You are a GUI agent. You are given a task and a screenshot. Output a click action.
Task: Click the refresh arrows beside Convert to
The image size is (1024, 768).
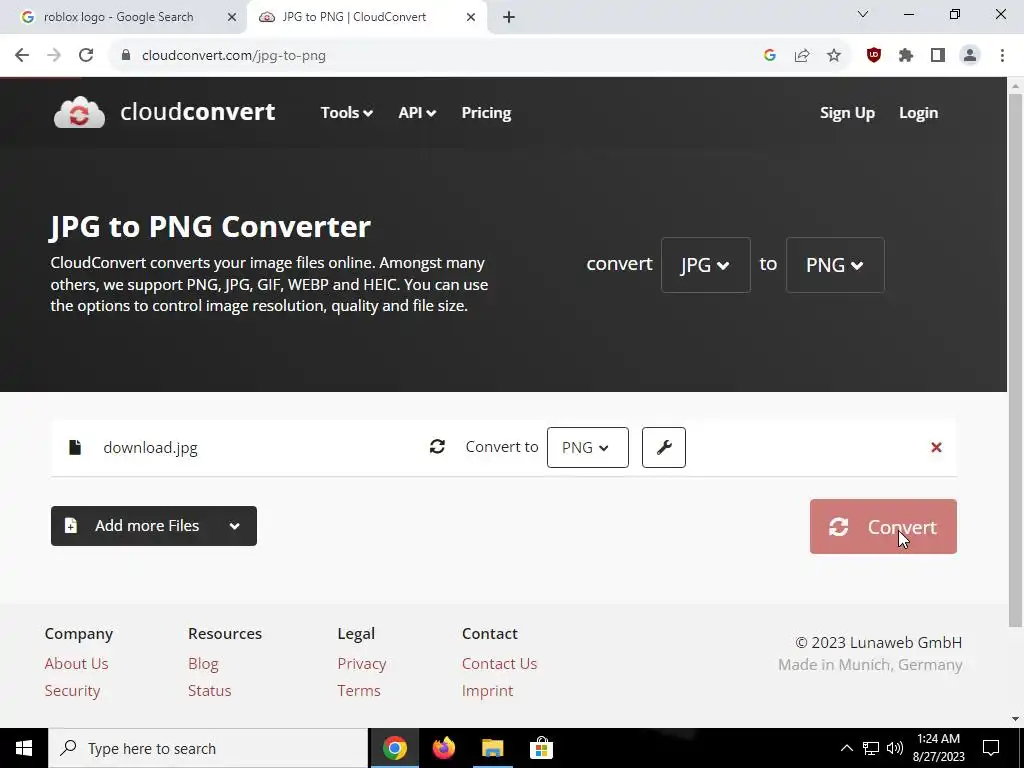point(438,447)
